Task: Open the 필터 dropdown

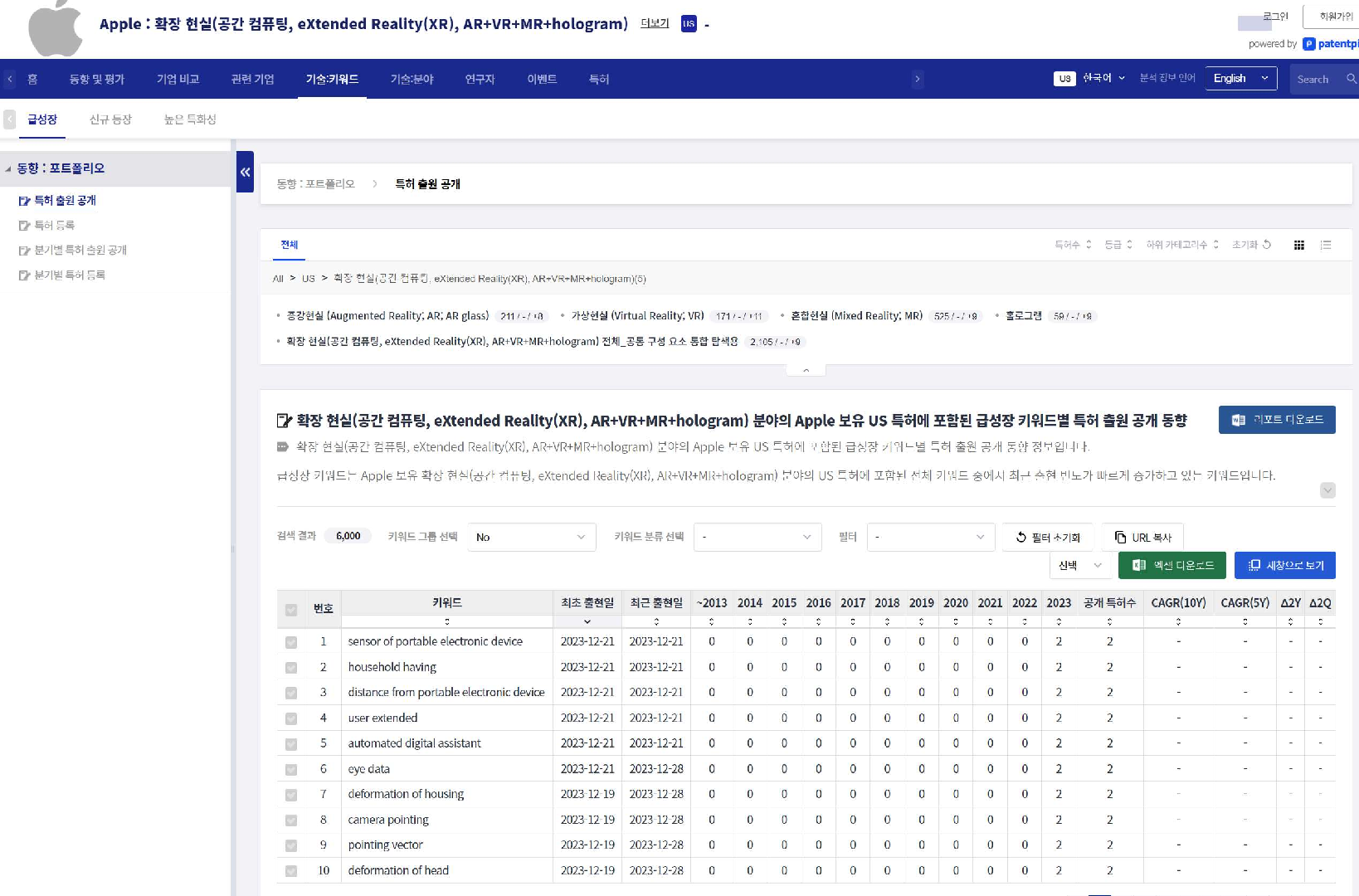Action: point(931,537)
